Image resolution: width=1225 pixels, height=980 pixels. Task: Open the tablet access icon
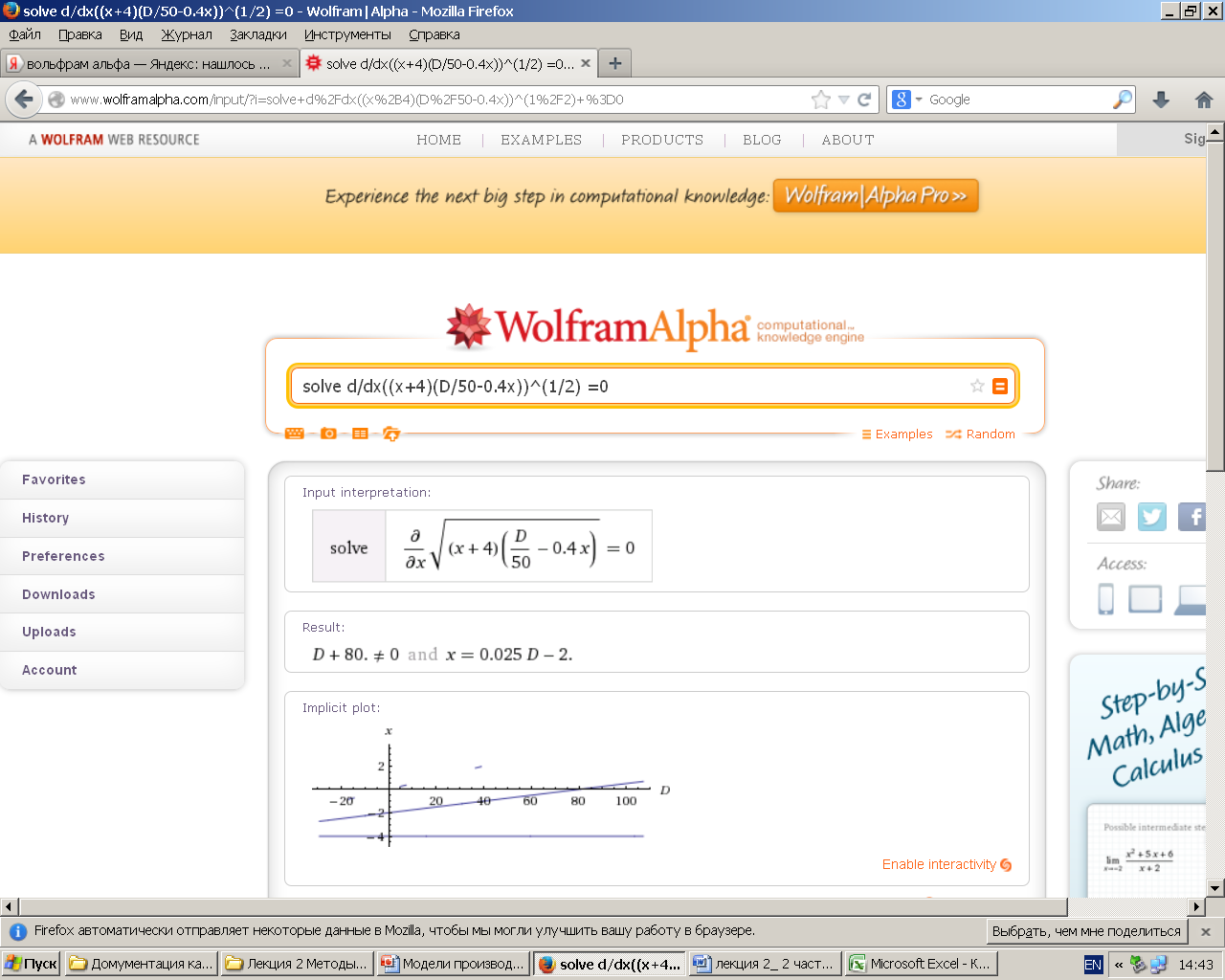tap(1145, 599)
